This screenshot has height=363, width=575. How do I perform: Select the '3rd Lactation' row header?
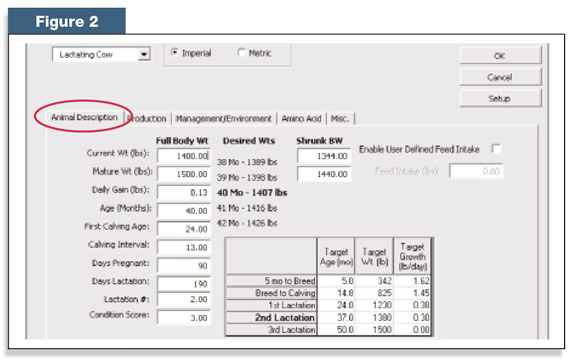pyautogui.click(x=272, y=330)
